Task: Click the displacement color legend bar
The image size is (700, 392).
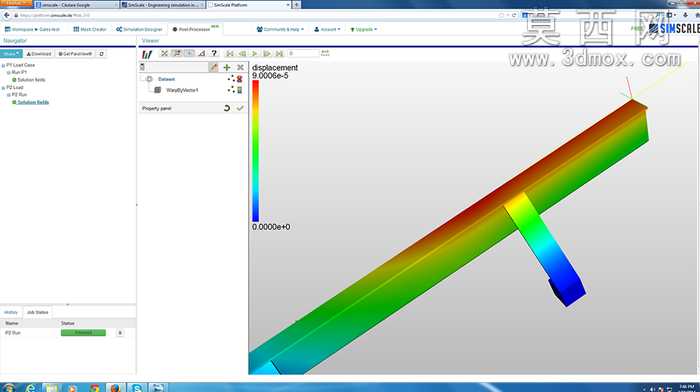Action: pos(255,151)
